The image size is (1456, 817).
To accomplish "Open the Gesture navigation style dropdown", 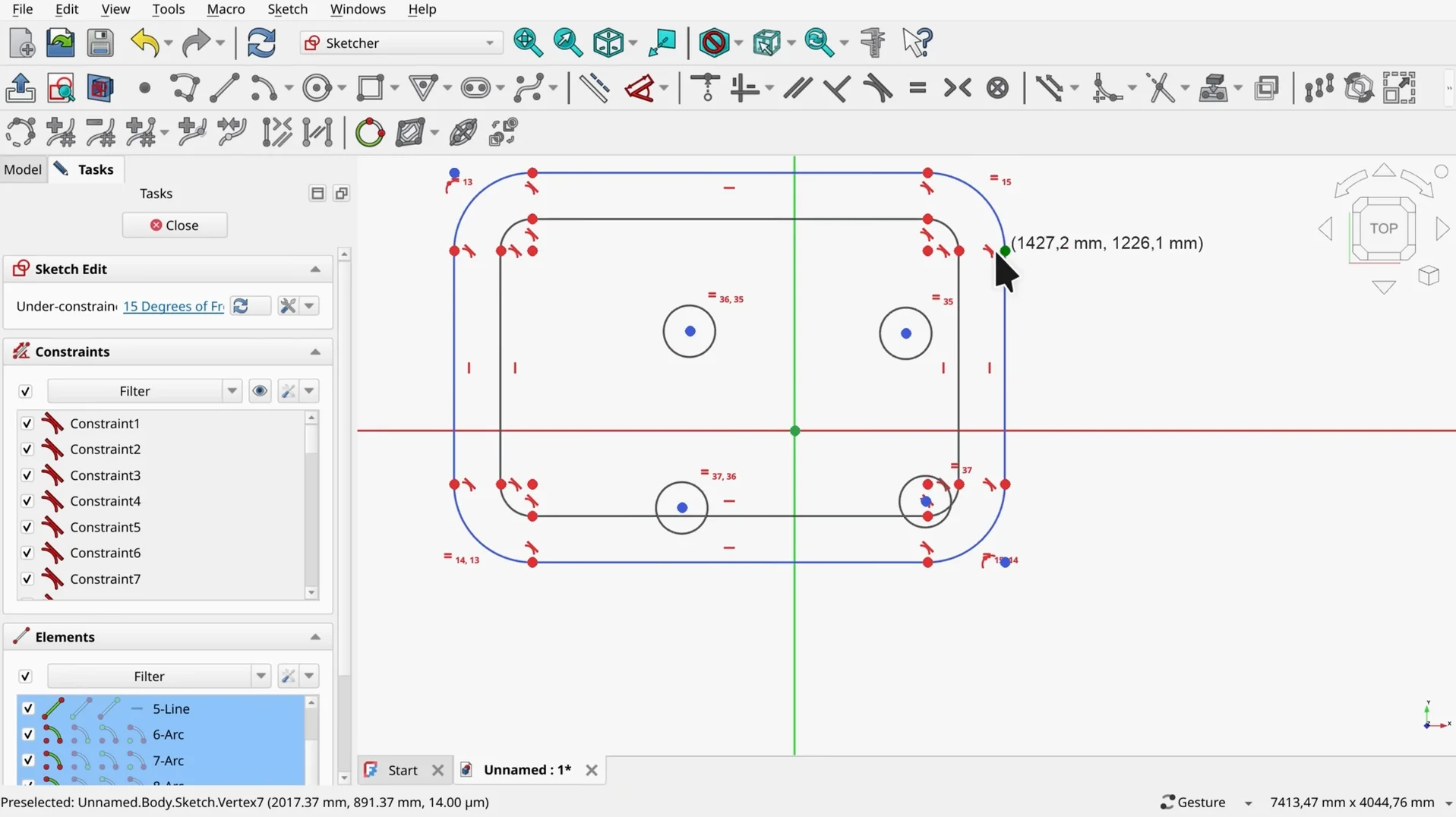I will coord(1249,802).
